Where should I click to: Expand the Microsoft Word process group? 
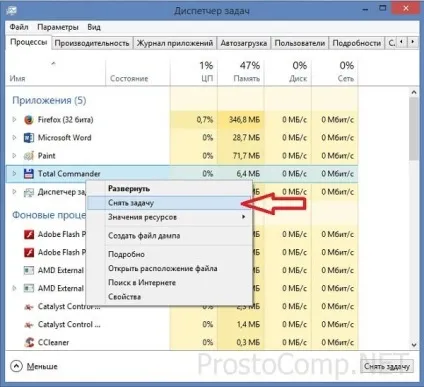pyautogui.click(x=14, y=137)
